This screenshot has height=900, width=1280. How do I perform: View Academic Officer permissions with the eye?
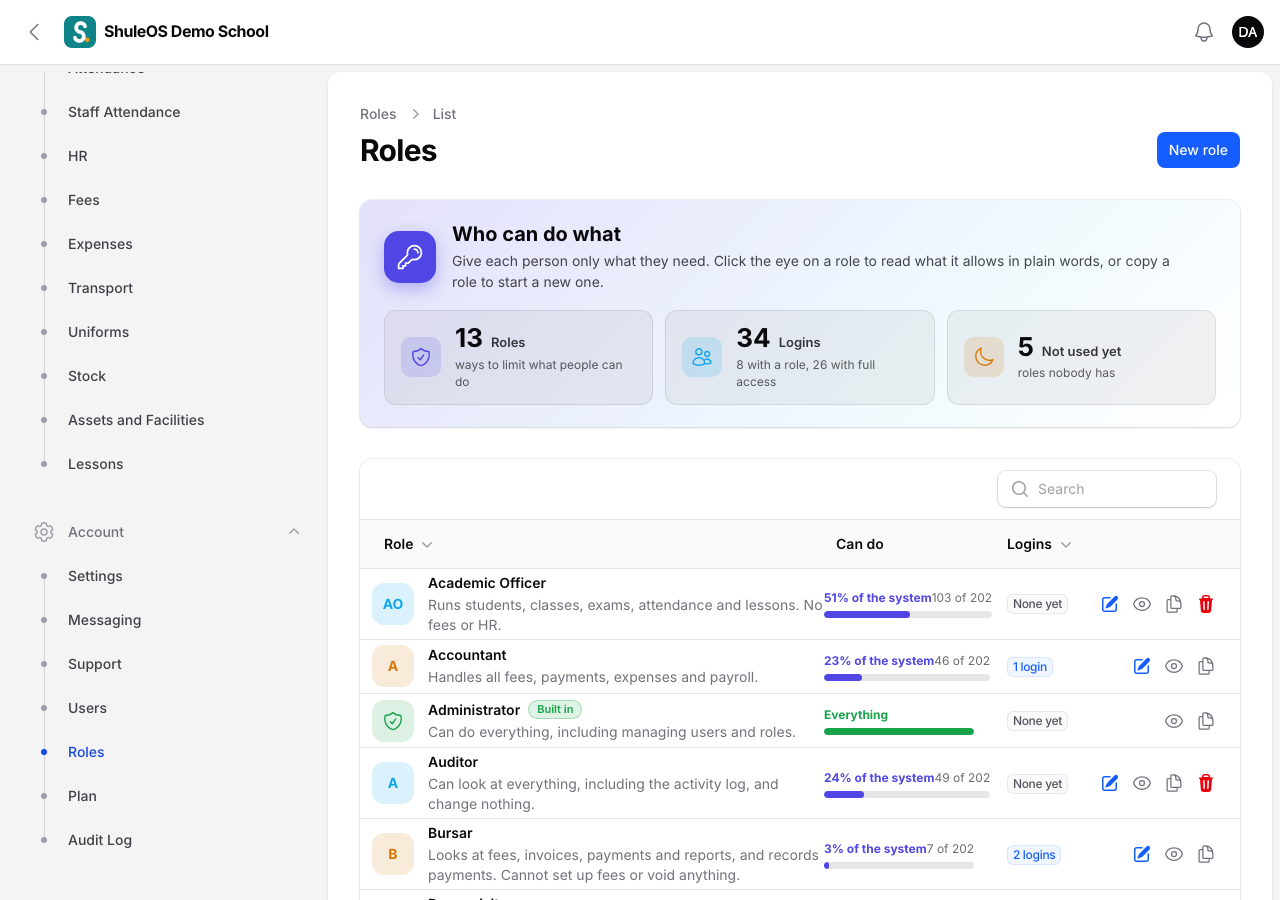pos(1142,604)
